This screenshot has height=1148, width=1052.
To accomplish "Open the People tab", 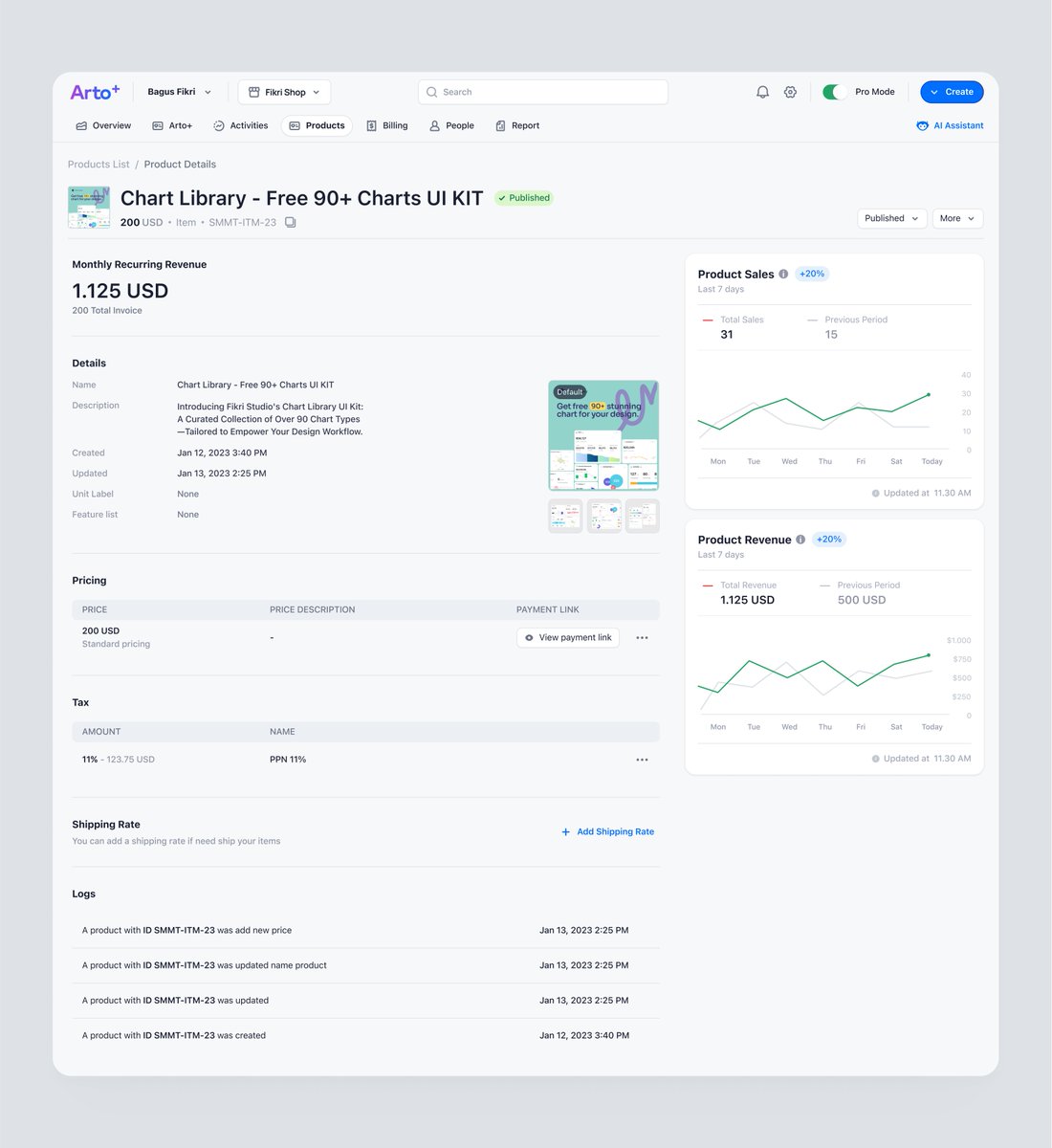I will point(451,125).
